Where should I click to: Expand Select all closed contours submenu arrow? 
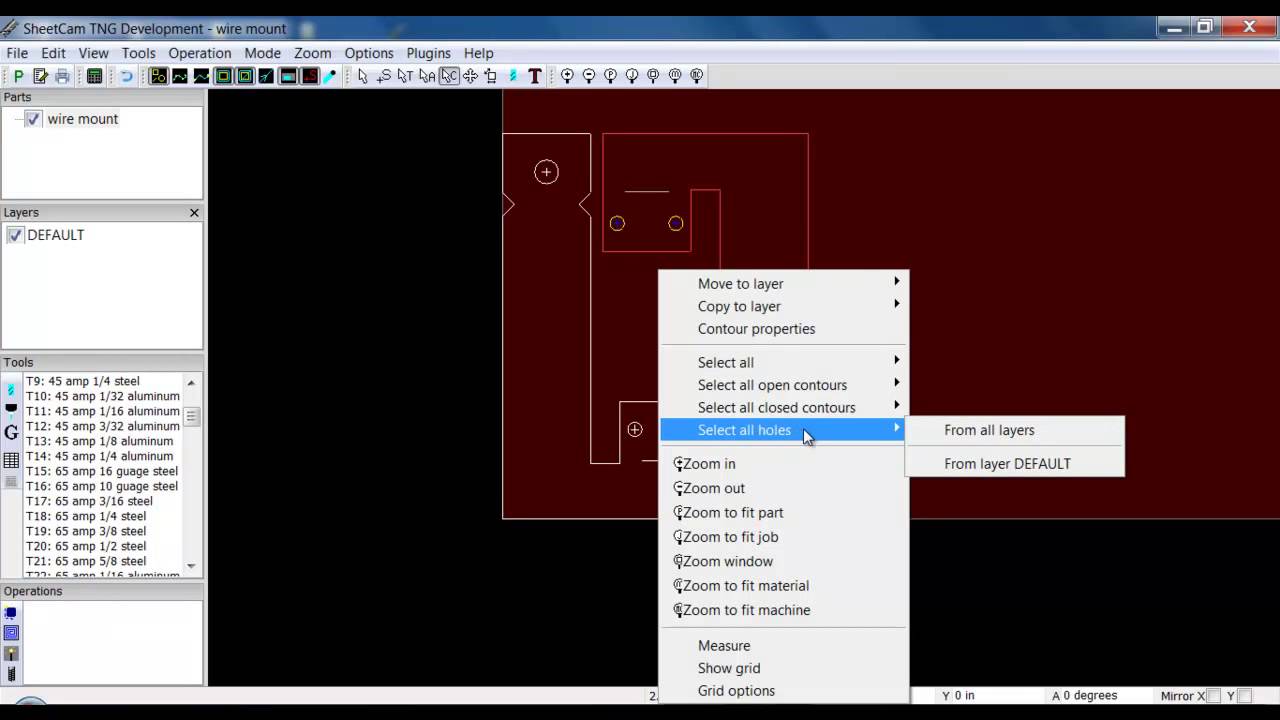point(896,404)
